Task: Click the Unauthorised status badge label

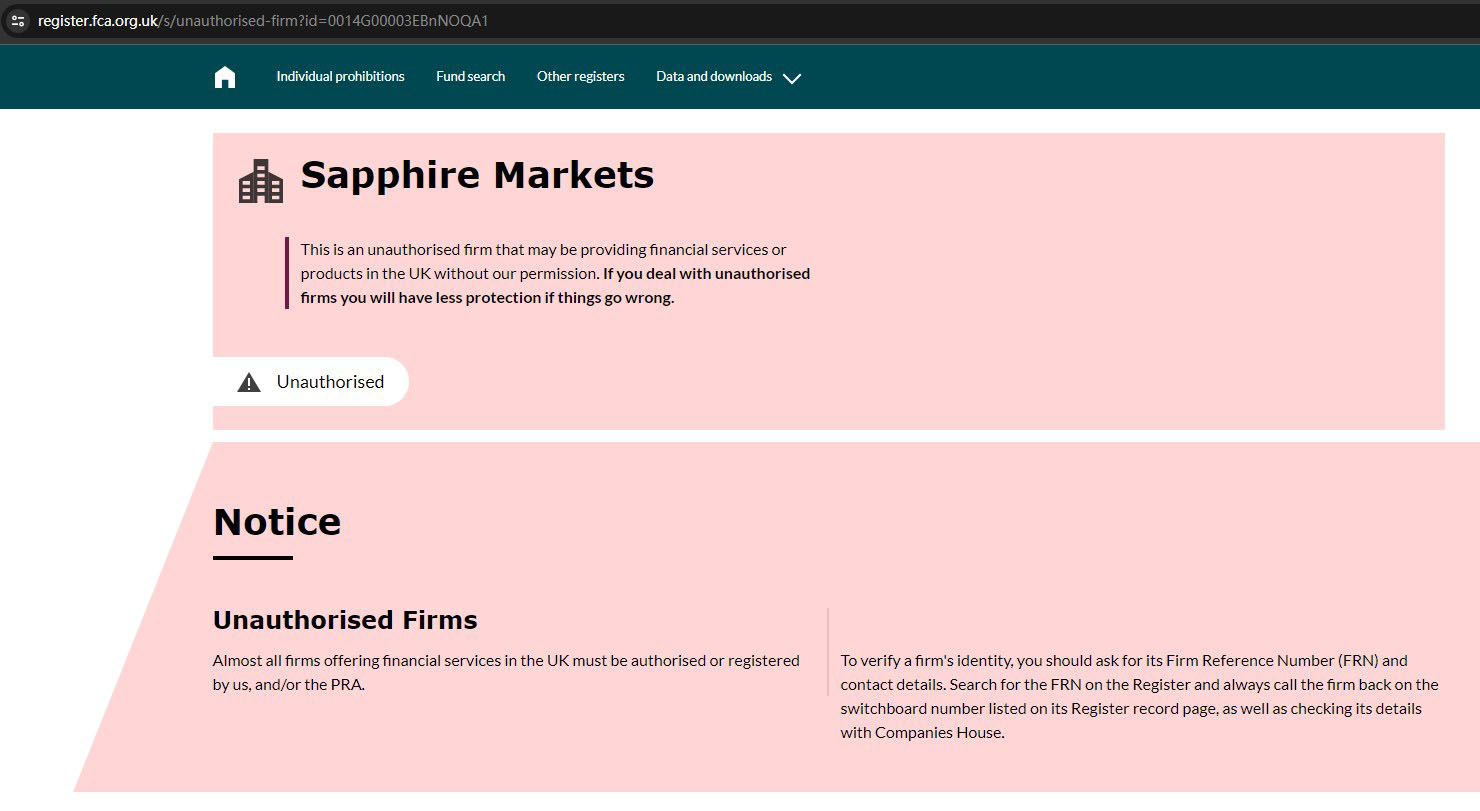Action: tap(330, 382)
